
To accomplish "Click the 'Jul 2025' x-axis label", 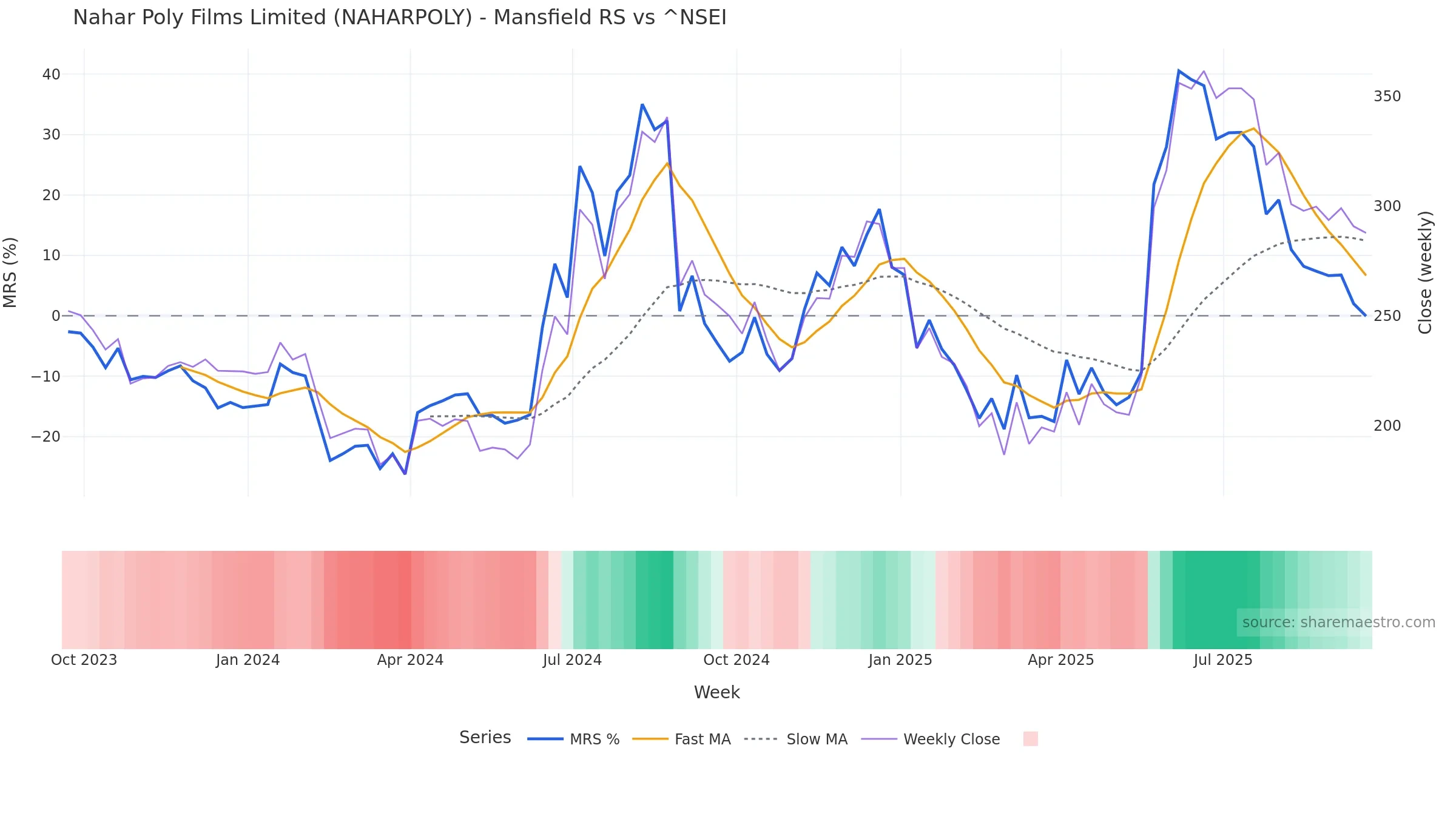I will (1223, 660).
